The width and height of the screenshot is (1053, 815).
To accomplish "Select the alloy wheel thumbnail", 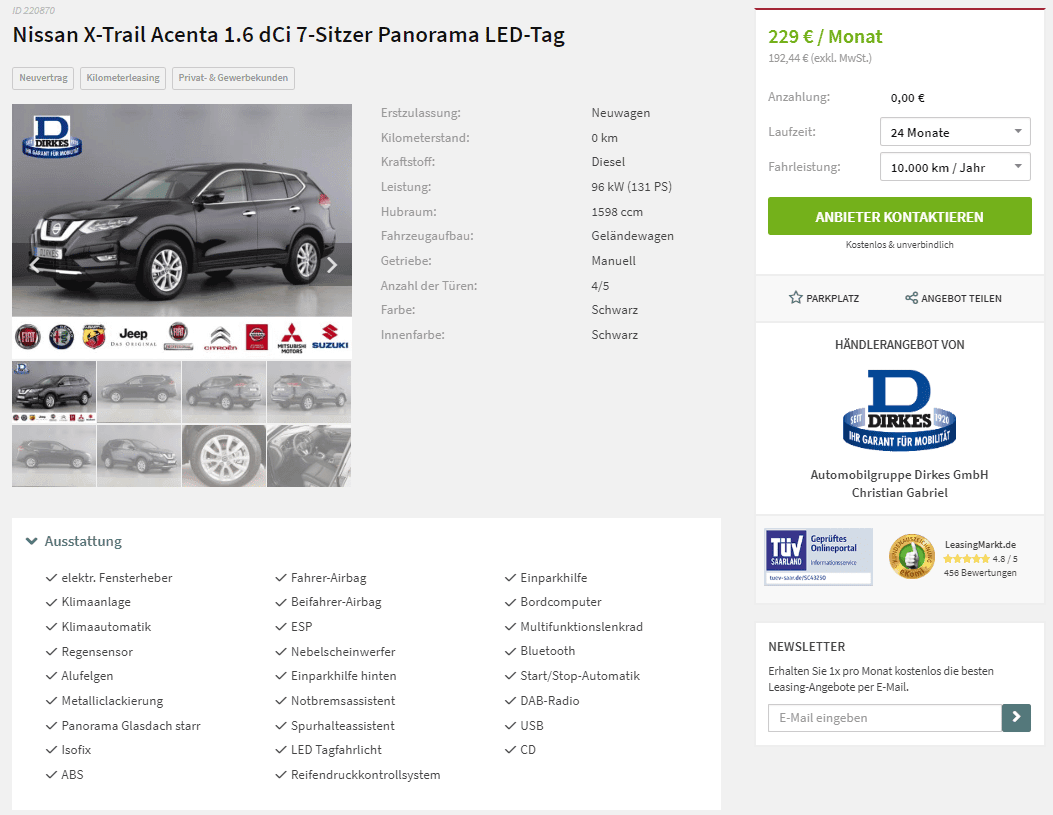I will (224, 456).
